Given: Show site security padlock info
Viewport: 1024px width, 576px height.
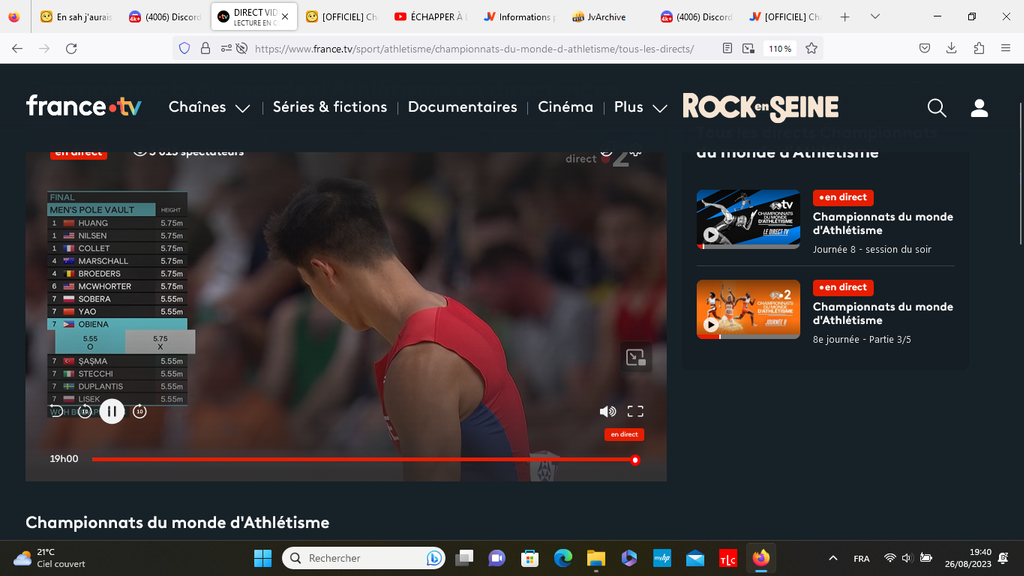Looking at the screenshot, I should click(x=205, y=48).
